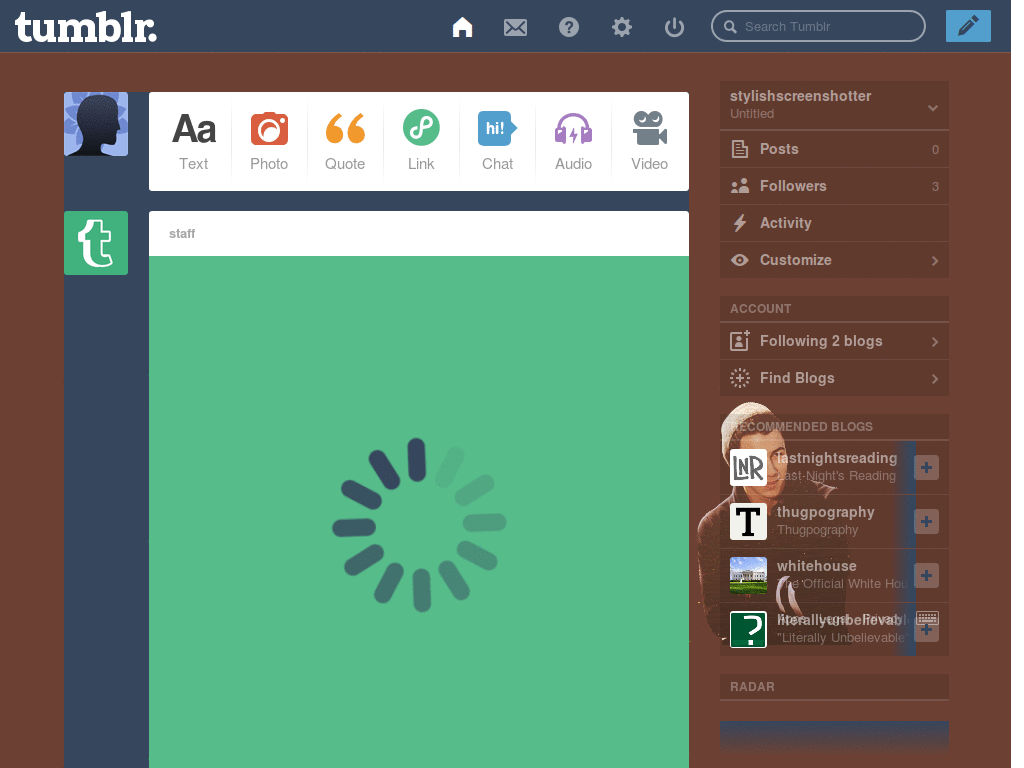Click the staff blog avatar
Image resolution: width=1024 pixels, height=768 pixels.
[96, 243]
